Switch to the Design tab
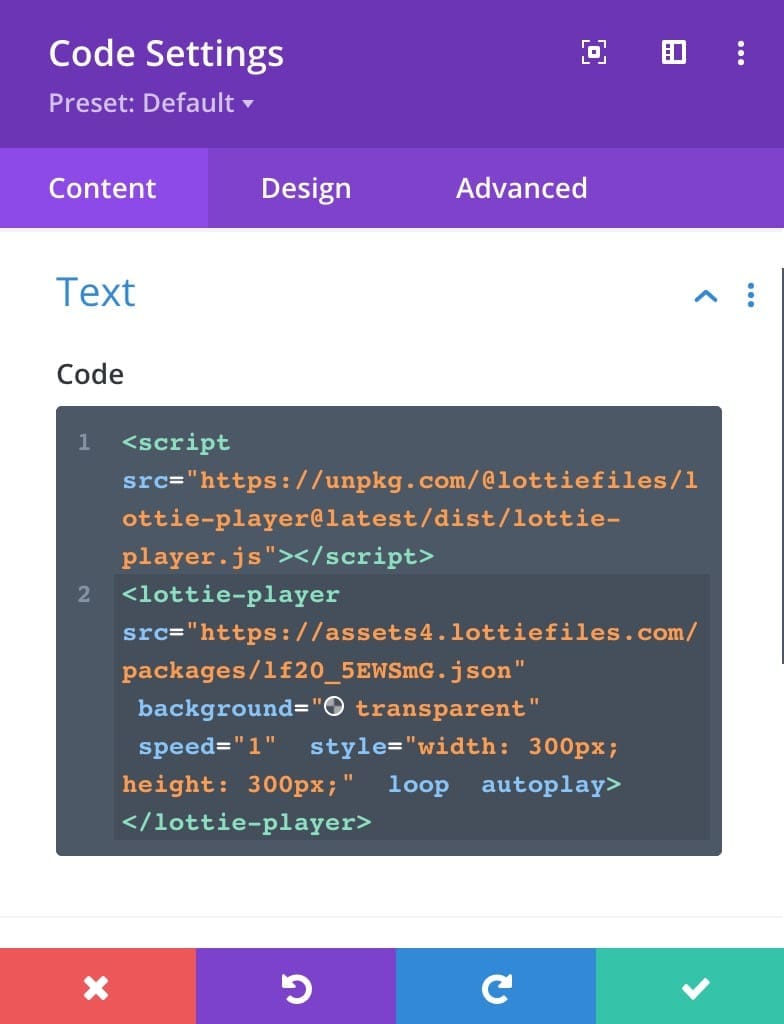Screen dimensions: 784x1024 306,188
